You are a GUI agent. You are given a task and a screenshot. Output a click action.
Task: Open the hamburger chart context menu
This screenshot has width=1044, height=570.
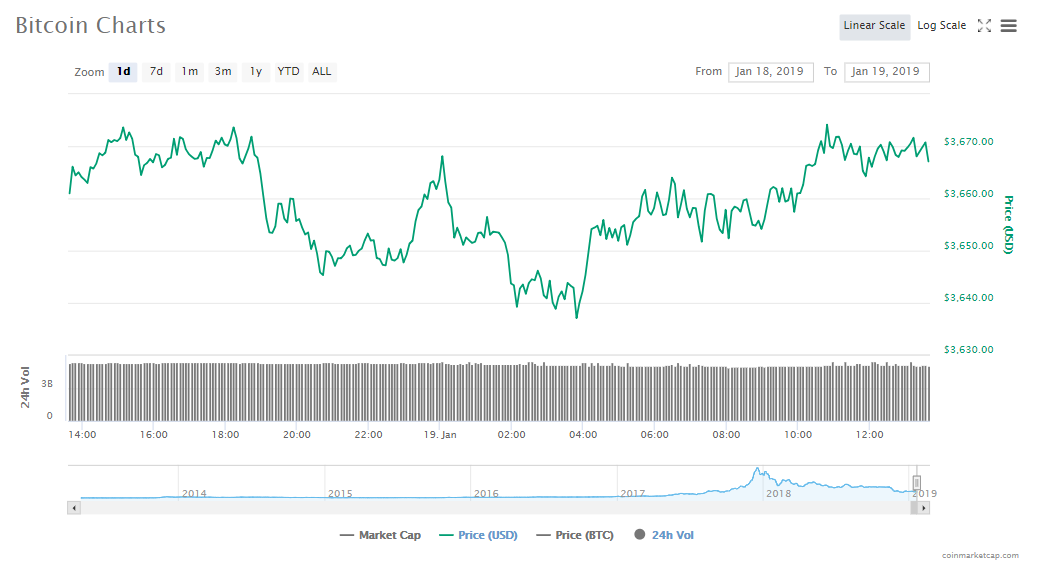click(x=1008, y=26)
